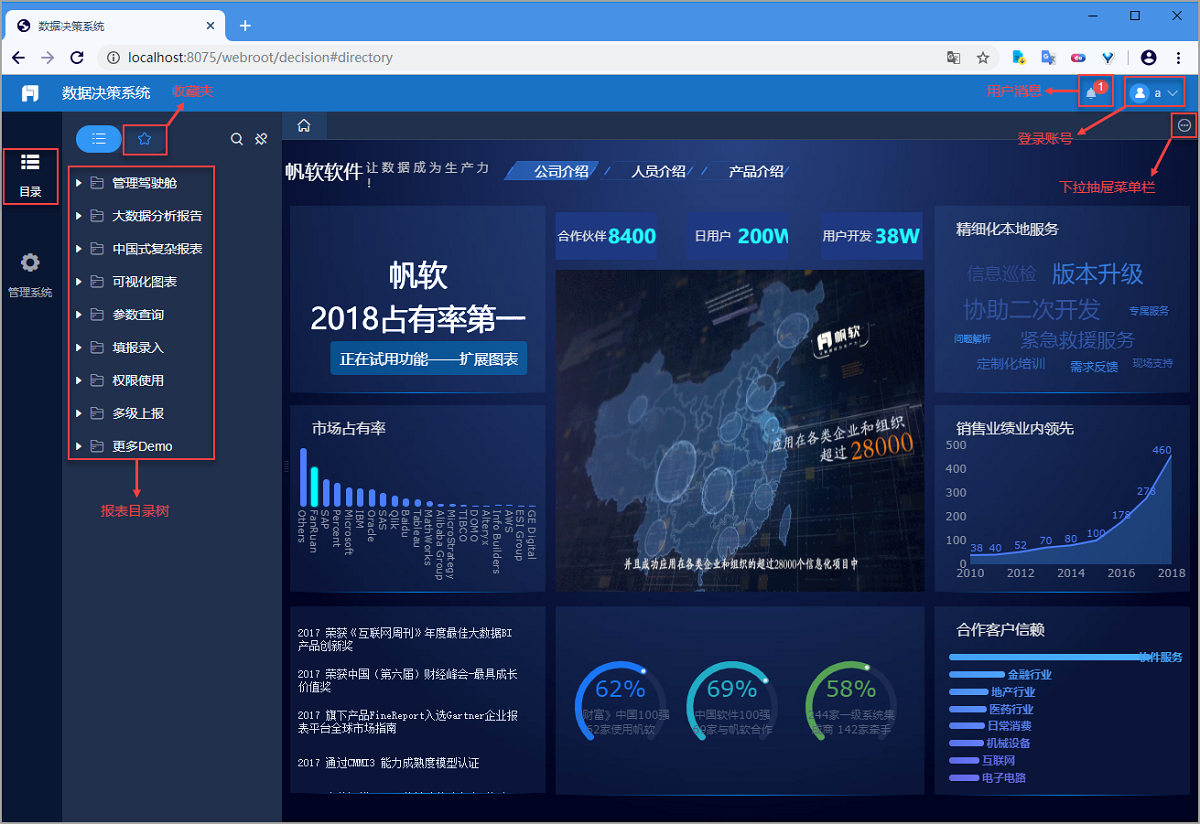Click the 合作伙伴 8400 statistic

[x=607, y=236]
